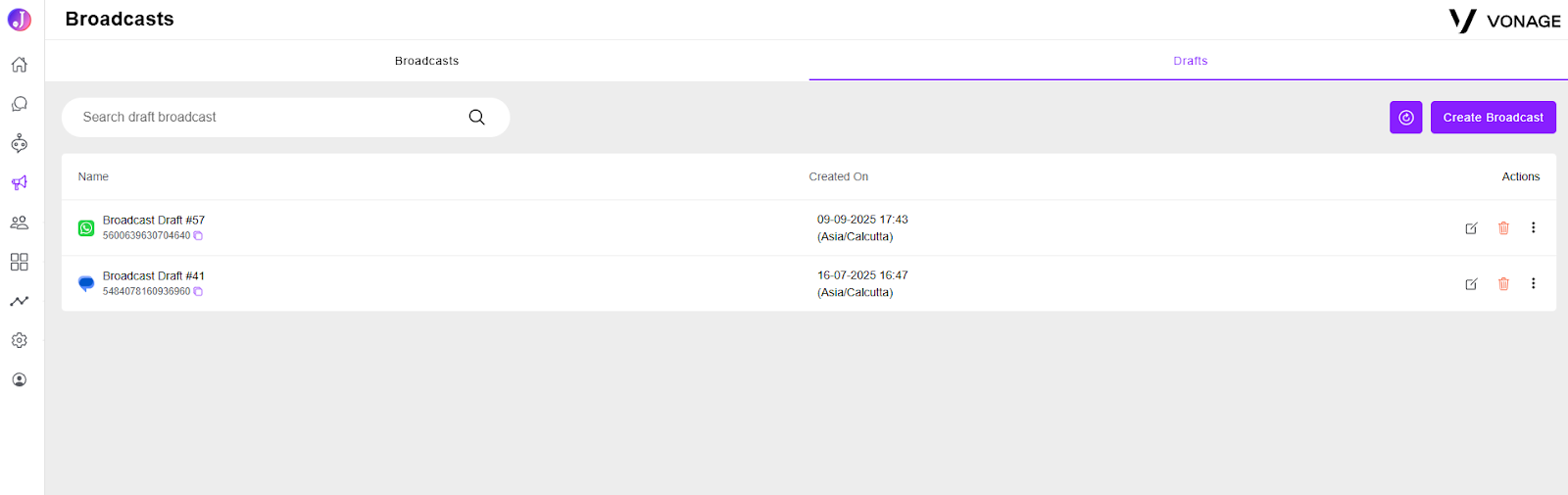Open more options for Broadcast Draft #41
Viewport: 1568px width, 495px height.
tap(1533, 283)
